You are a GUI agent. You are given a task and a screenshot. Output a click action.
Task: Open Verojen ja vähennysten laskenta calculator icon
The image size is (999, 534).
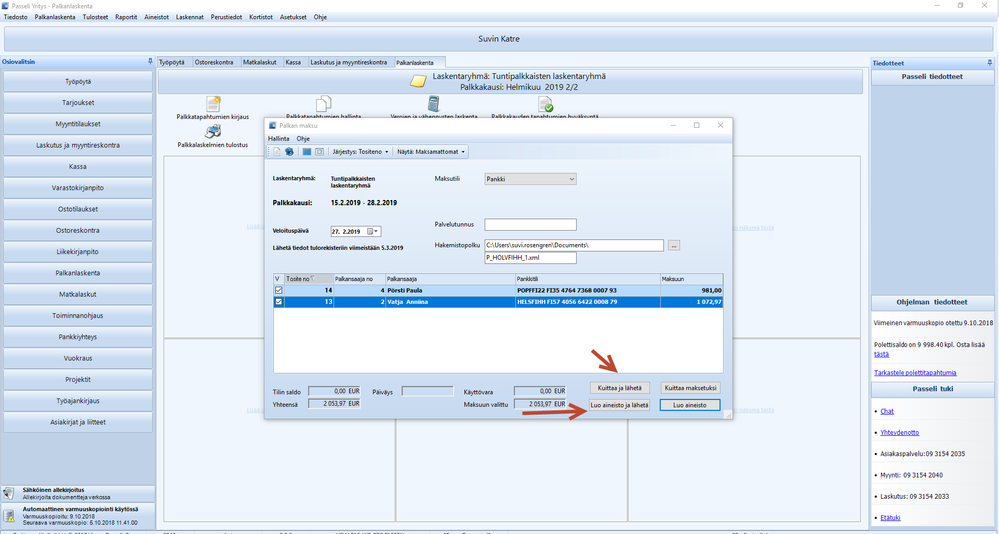433,104
